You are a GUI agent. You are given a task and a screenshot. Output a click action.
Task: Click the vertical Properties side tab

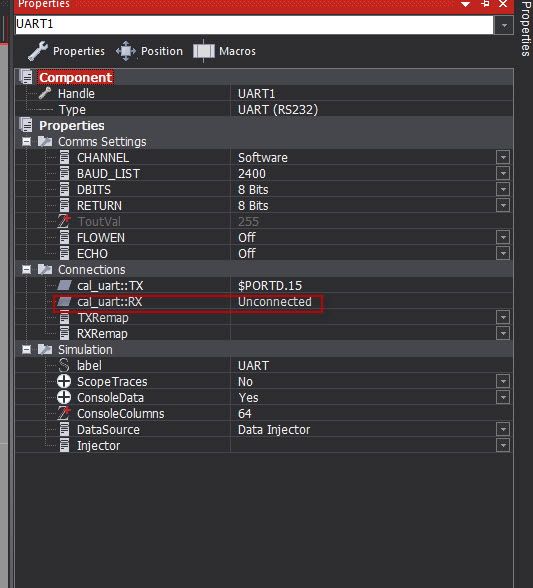click(x=526, y=28)
